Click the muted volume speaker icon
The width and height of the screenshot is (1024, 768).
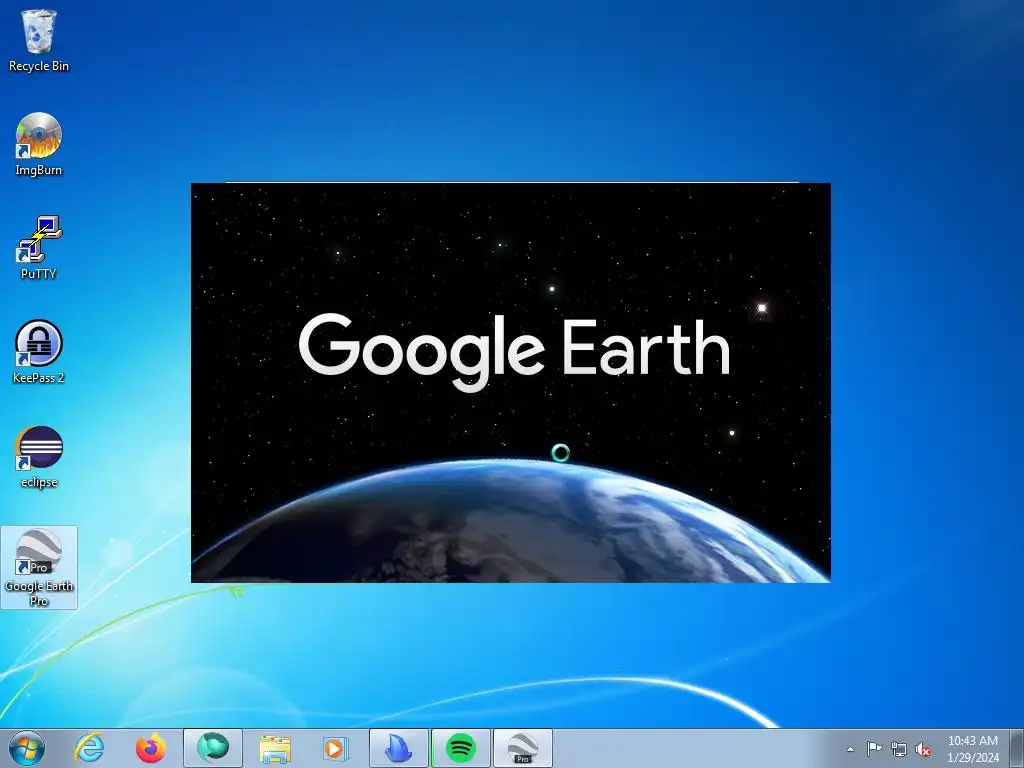[x=923, y=750]
